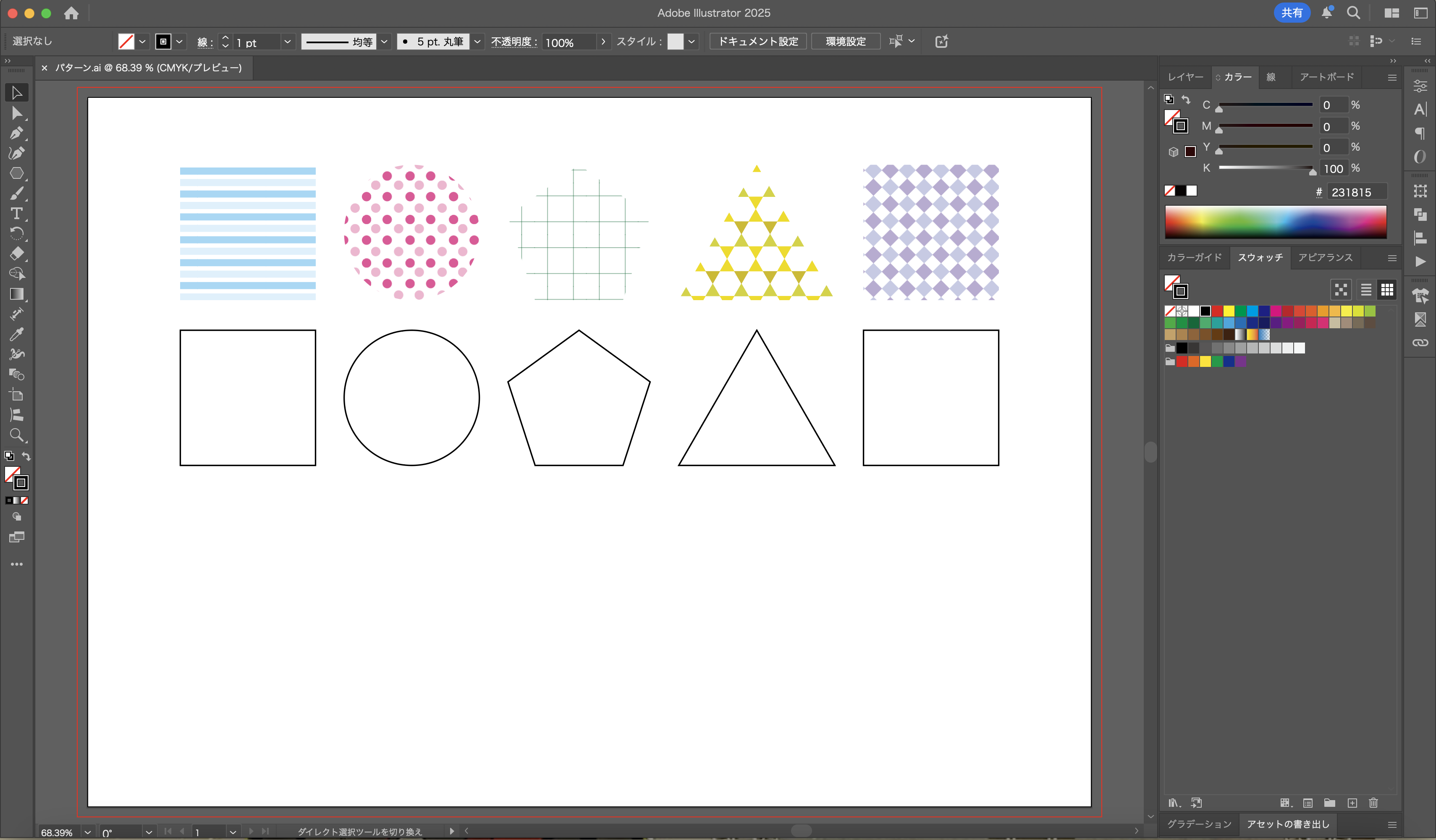Open zoom level 68.39% dropdown
Viewport: 1436px width, 840px height.
[x=88, y=832]
